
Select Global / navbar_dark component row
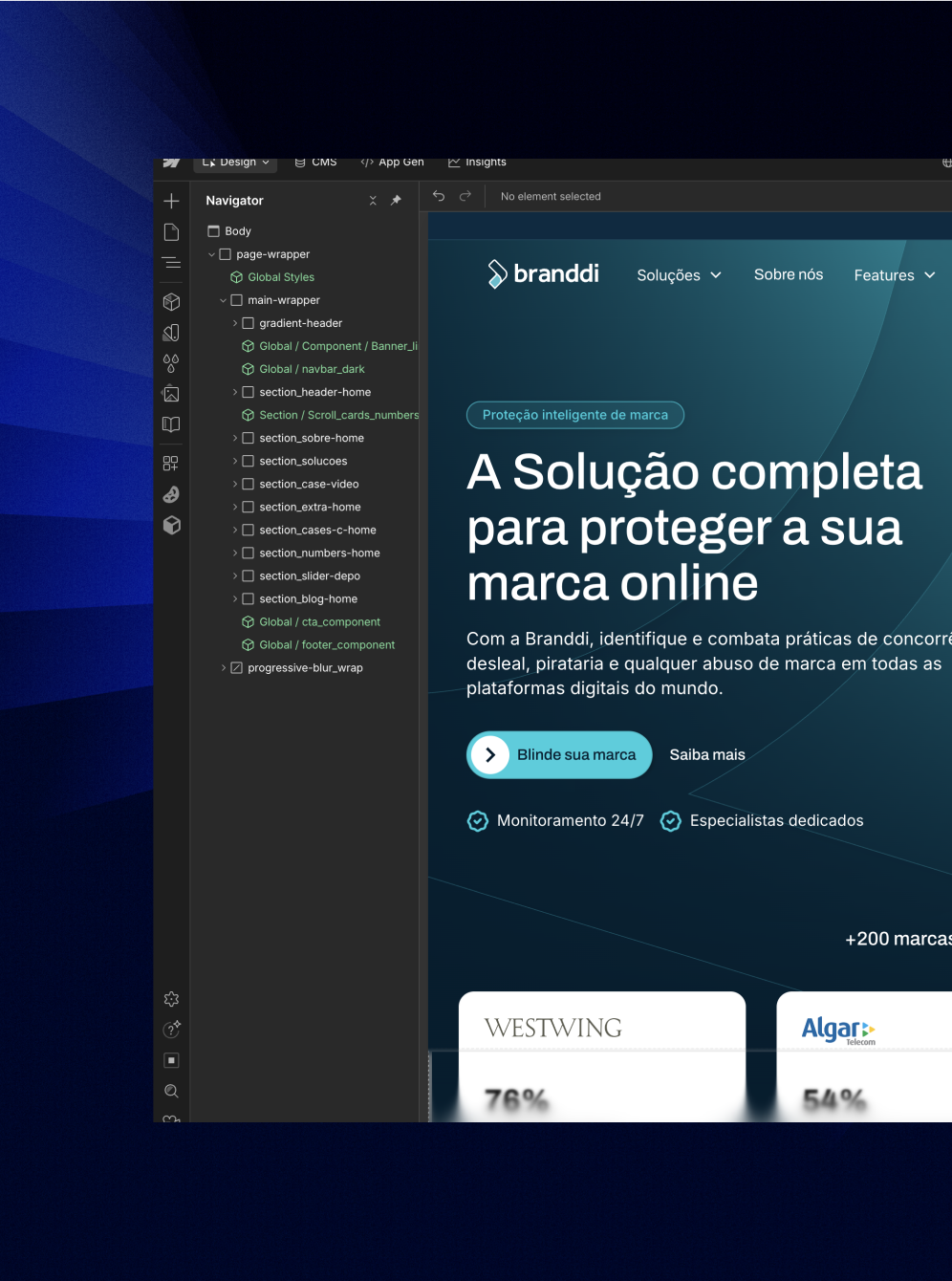pos(304,369)
